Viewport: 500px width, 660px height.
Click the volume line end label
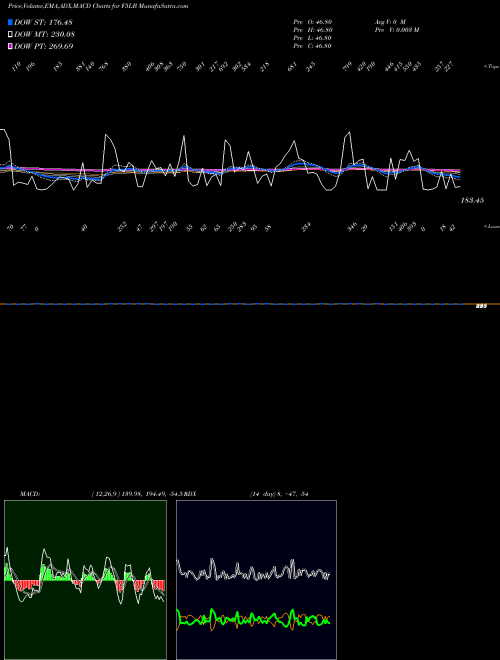coord(481,306)
